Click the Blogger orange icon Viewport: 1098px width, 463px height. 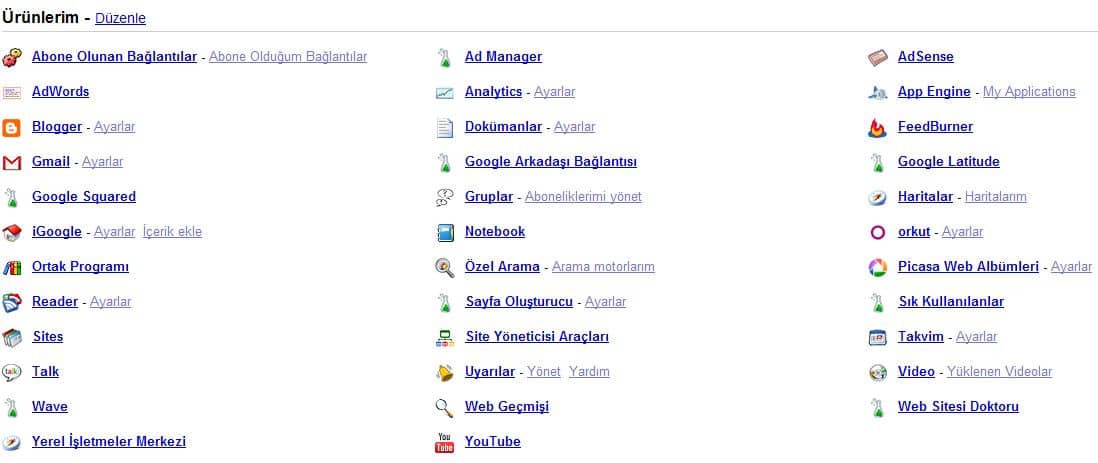click(x=11, y=127)
